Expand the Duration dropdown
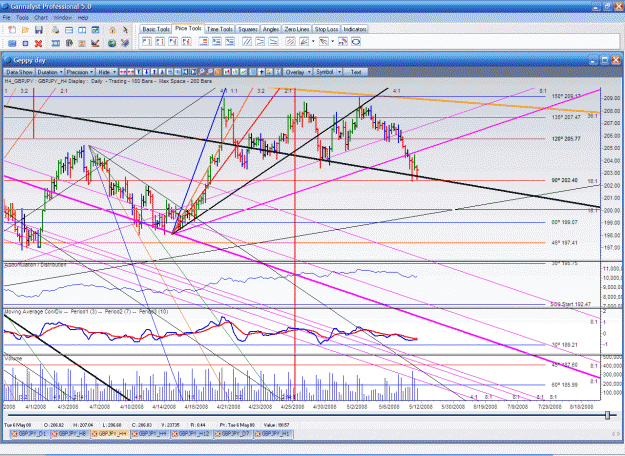Screen dimensions: 625x456 click(x=50, y=72)
